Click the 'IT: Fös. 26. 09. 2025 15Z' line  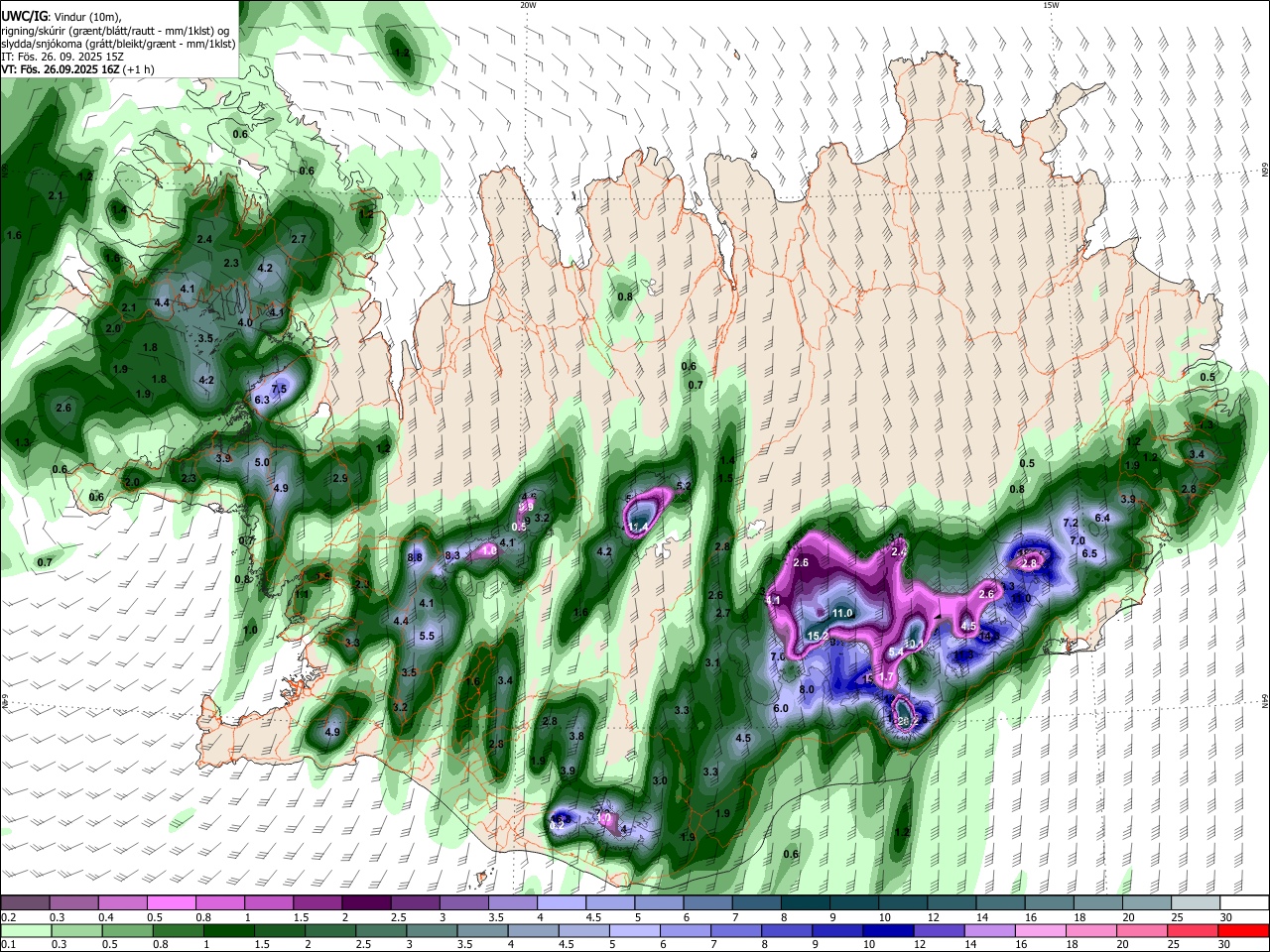click(x=64, y=57)
